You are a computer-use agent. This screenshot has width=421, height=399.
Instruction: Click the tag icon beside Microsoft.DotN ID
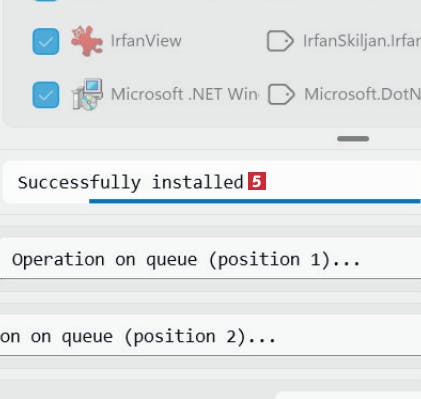(281, 95)
